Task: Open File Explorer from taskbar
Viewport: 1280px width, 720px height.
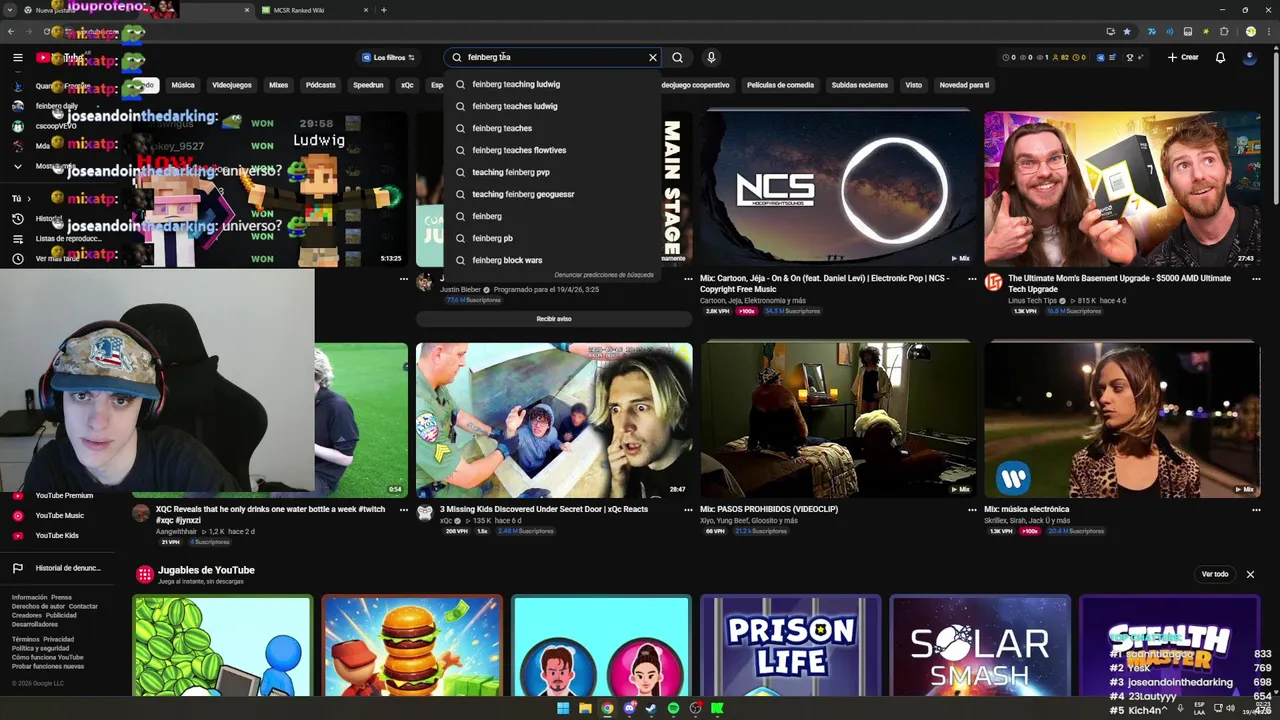Action: pos(585,709)
